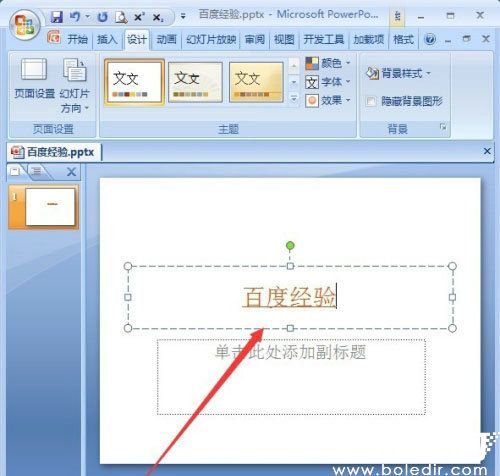Click the right-middle sizing handle of title
Screen dimensions: 500x476
(452, 297)
